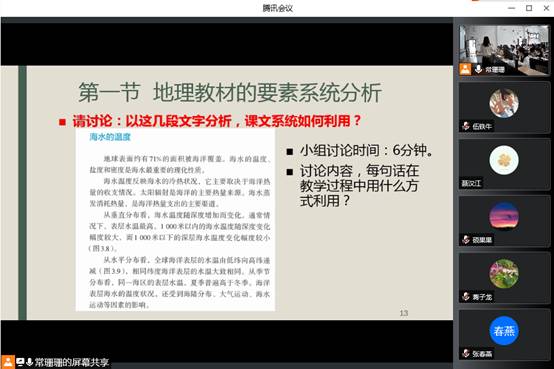554x369 pixels.
Task: Click the 聂汉江 name label
Action: pyautogui.click(x=471, y=183)
